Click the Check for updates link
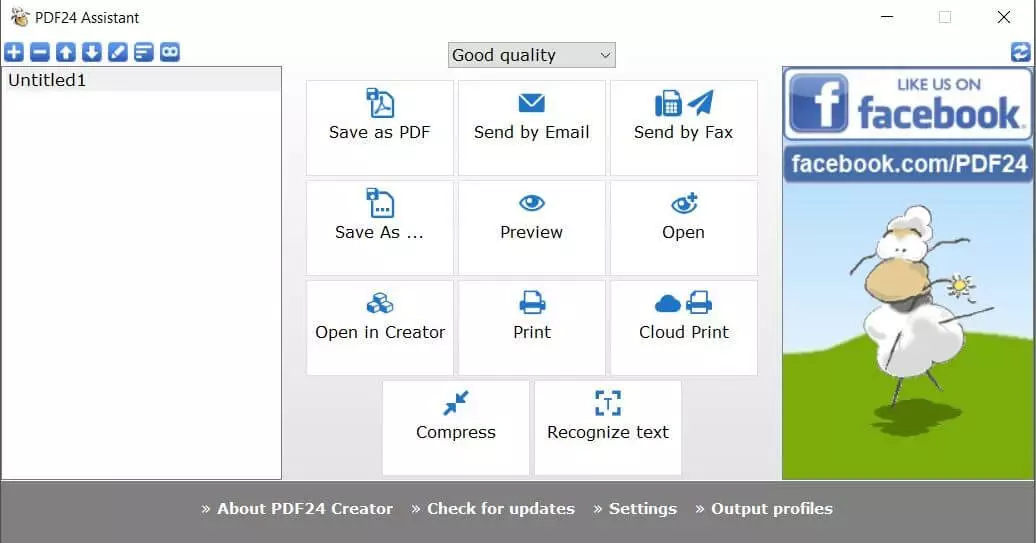The height and width of the screenshot is (543, 1036). (500, 509)
